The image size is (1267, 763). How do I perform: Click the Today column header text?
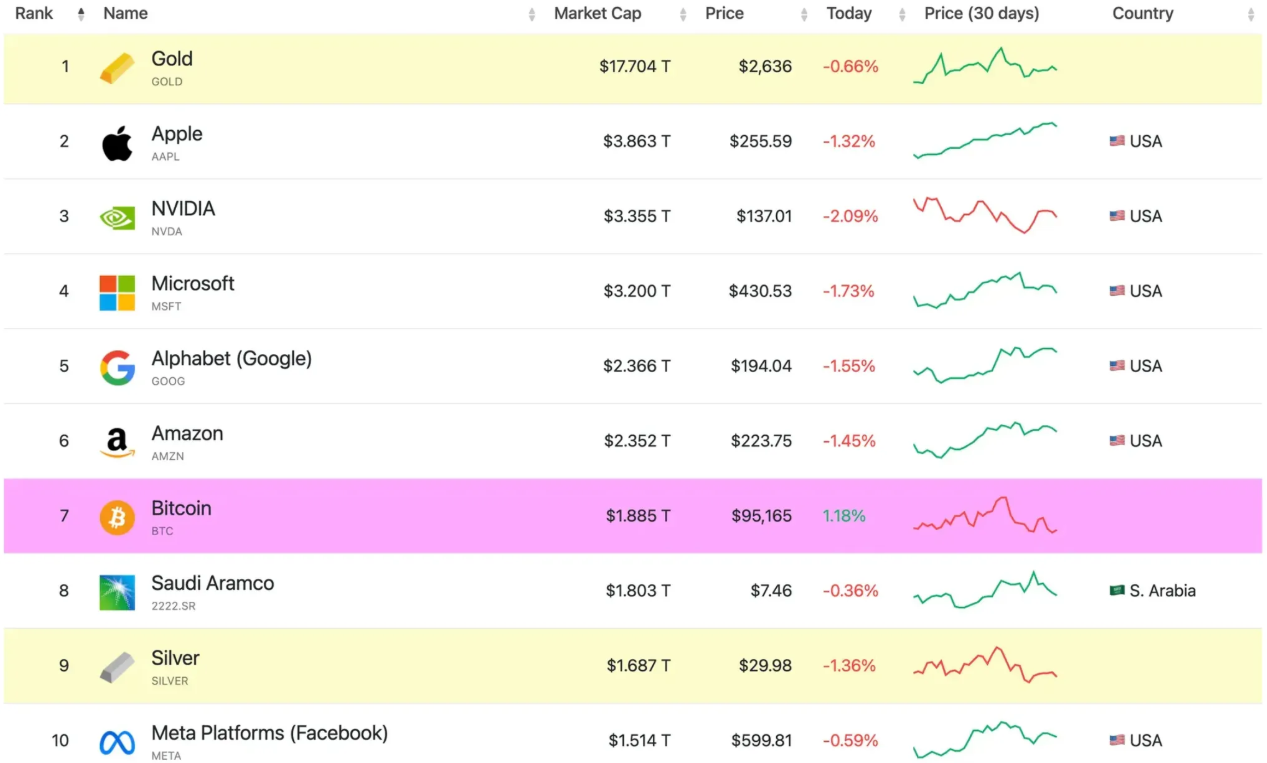[849, 14]
